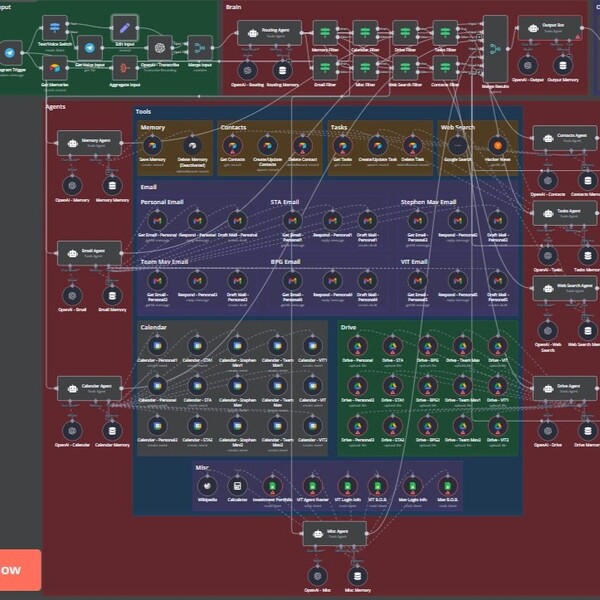Click the Tools sticky note heading
This screenshot has width=600, height=600.
click(x=143, y=111)
